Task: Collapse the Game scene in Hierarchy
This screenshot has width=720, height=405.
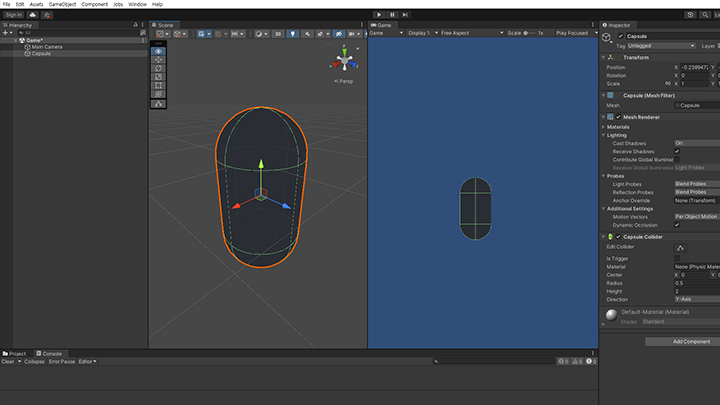Action: (16, 40)
